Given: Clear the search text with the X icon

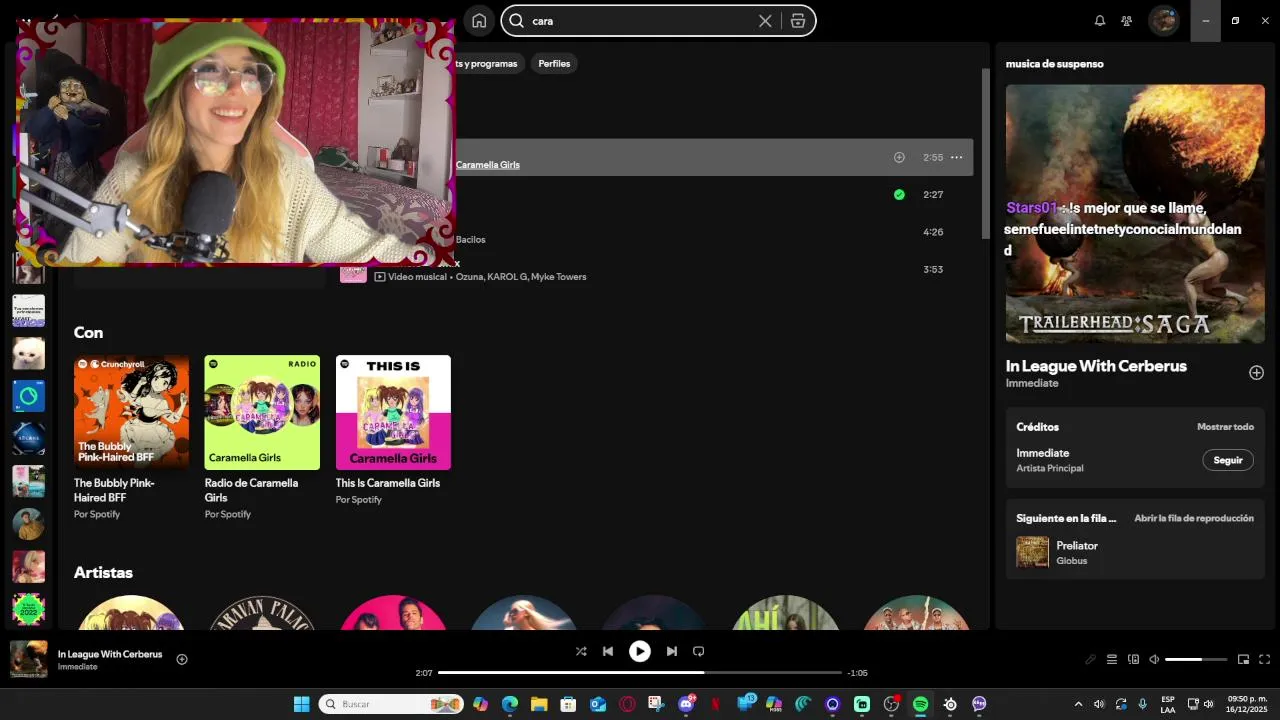Looking at the screenshot, I should point(765,21).
